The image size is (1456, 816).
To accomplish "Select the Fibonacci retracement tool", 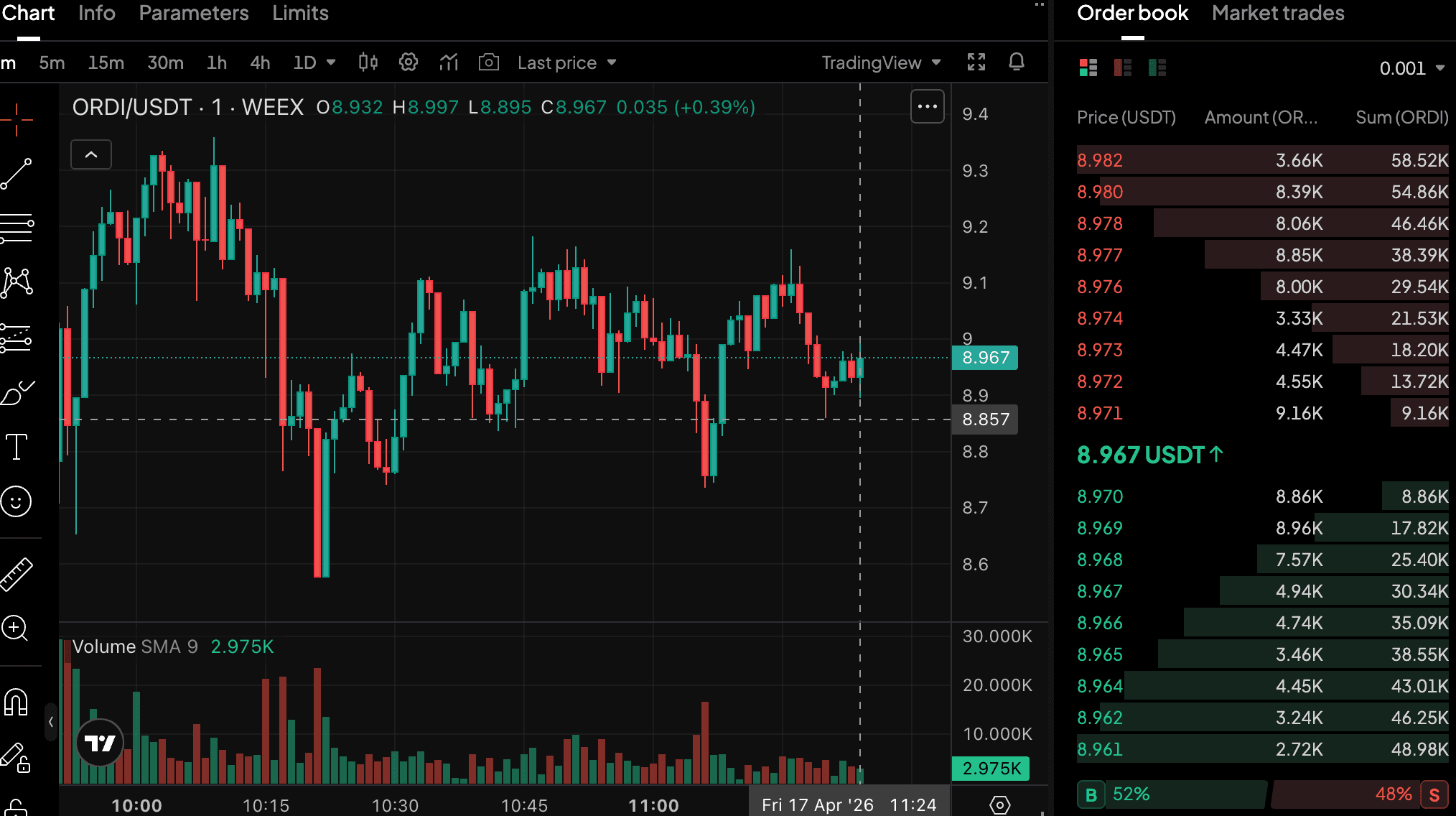I will click(x=16, y=228).
